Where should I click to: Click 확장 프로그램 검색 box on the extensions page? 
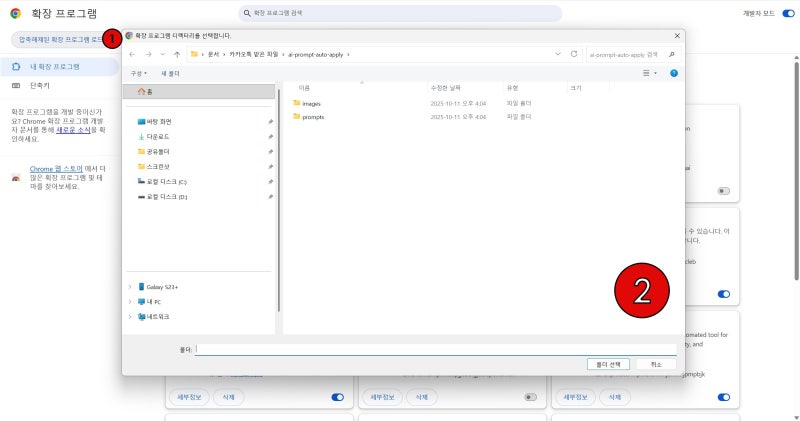coord(401,13)
